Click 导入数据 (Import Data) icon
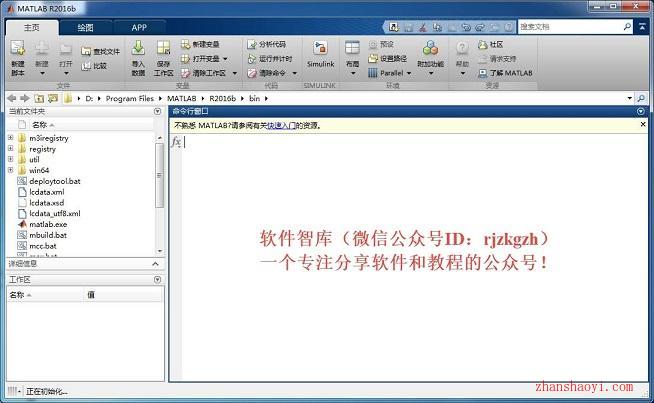This screenshot has width=654, height=403. [x=138, y=48]
